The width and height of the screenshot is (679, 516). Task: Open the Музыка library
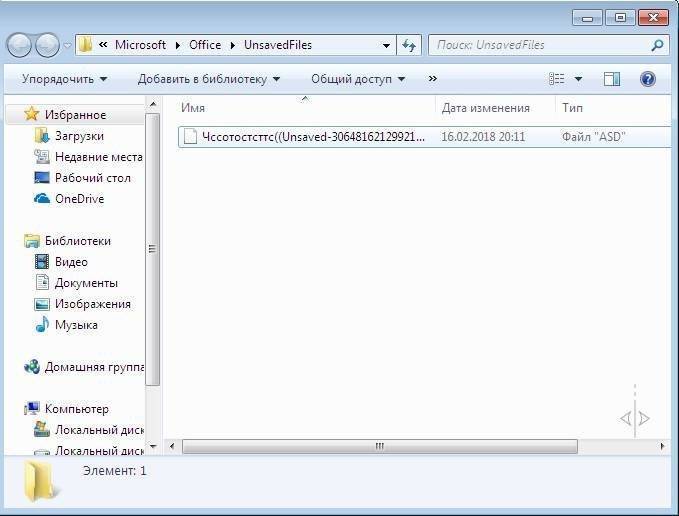[x=76, y=325]
